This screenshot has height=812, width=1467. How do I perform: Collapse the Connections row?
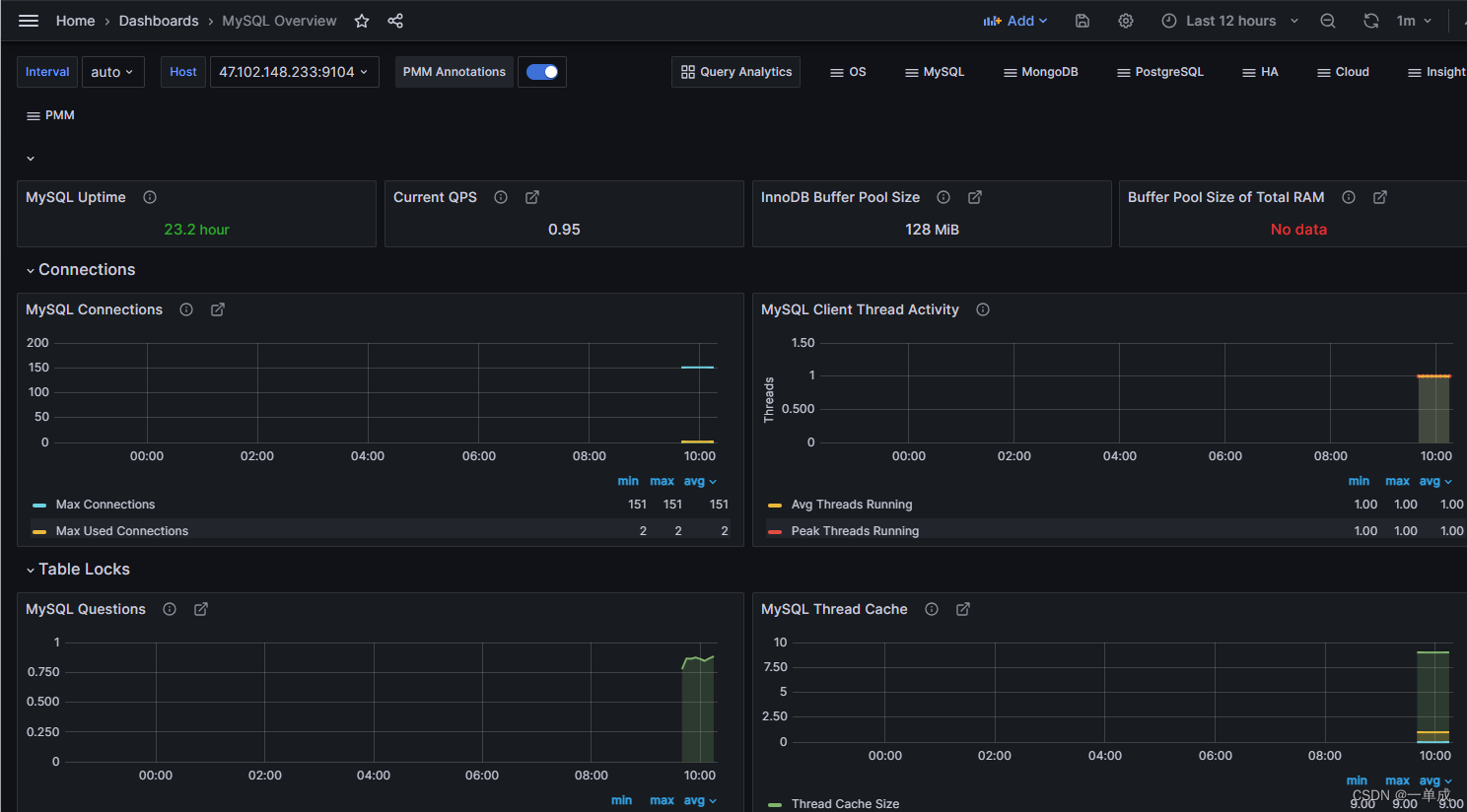click(x=81, y=270)
